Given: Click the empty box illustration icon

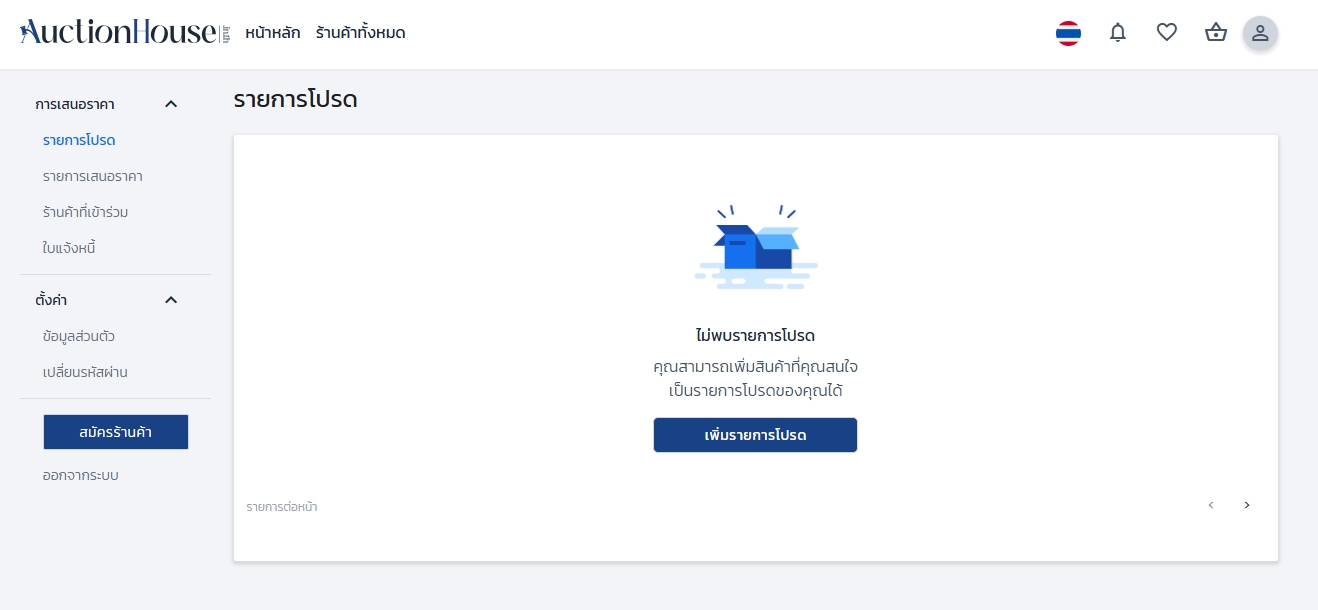Looking at the screenshot, I should tap(755, 246).
